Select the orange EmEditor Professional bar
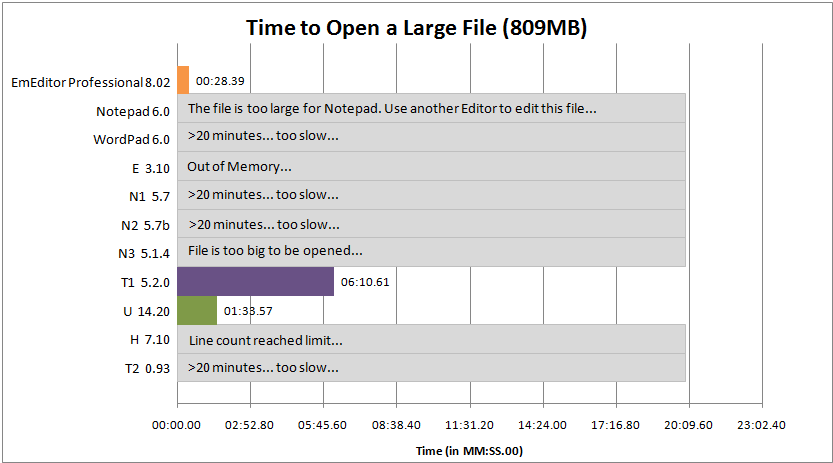The image size is (833, 463). click(x=183, y=80)
